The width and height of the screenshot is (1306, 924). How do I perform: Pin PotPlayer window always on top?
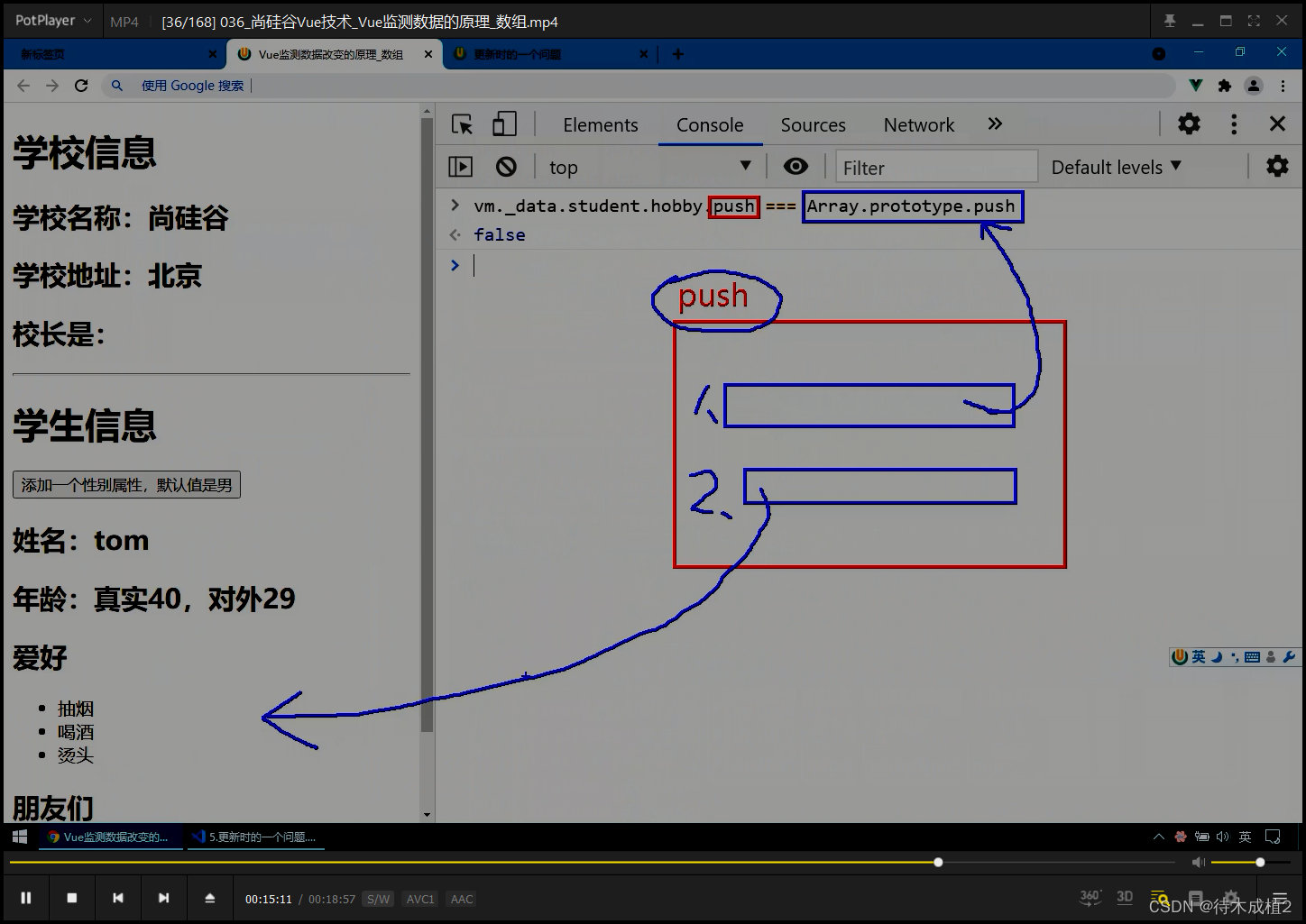pyautogui.click(x=1170, y=21)
